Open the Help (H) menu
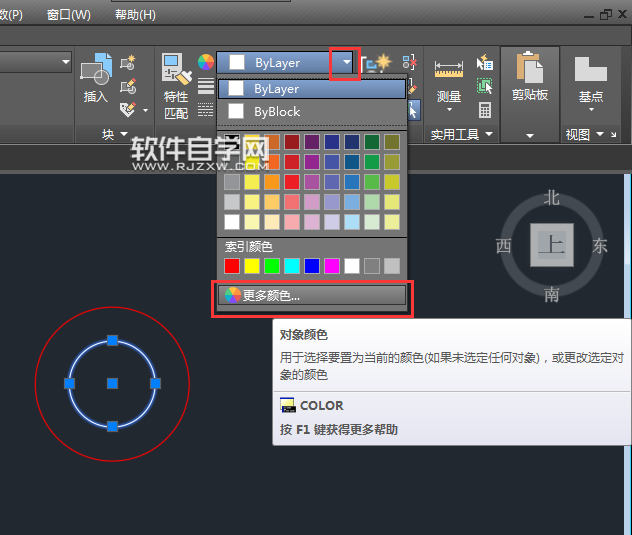This screenshot has width=632, height=535. [x=135, y=15]
